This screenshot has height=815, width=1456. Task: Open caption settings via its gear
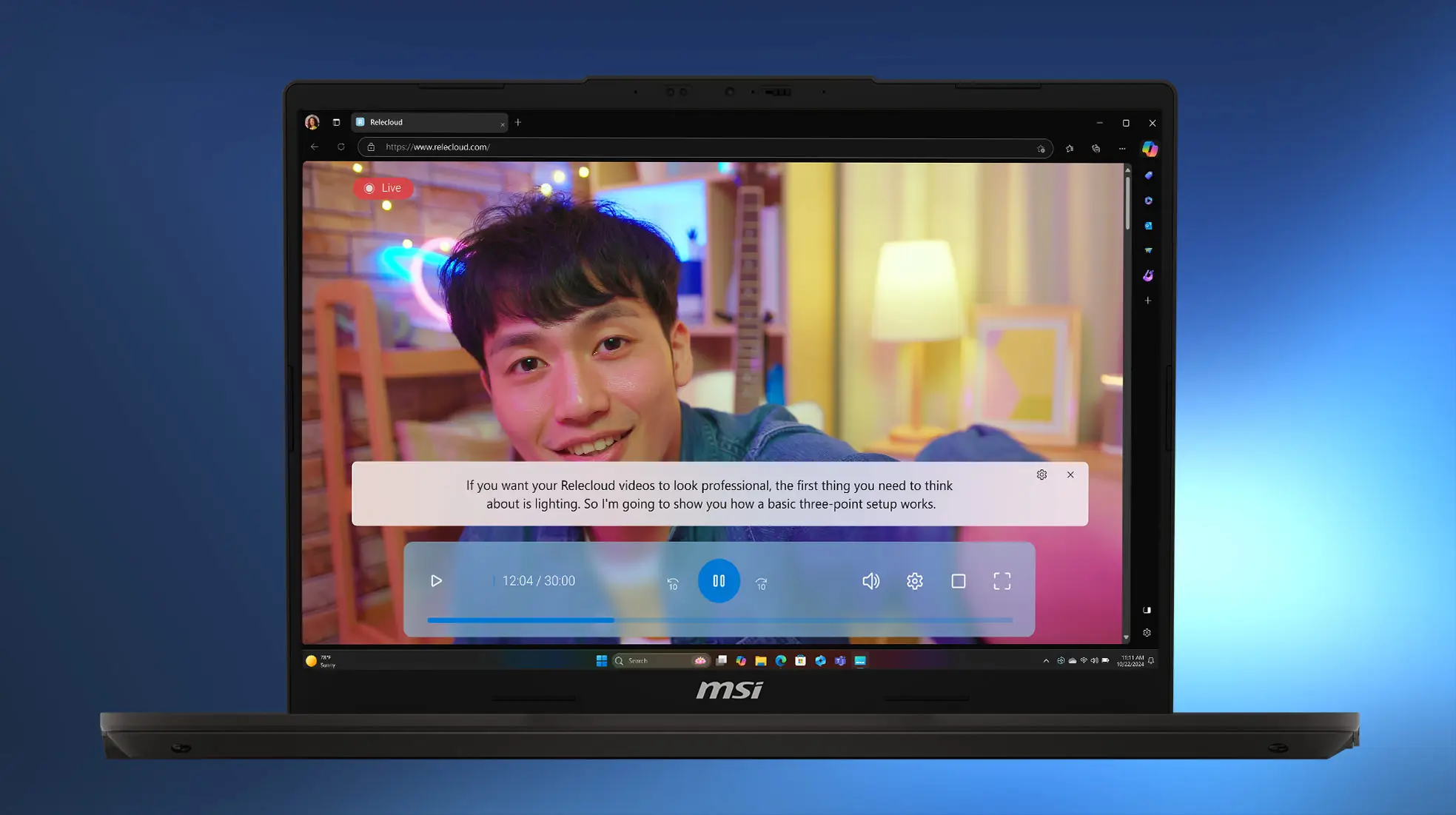[x=1042, y=474]
